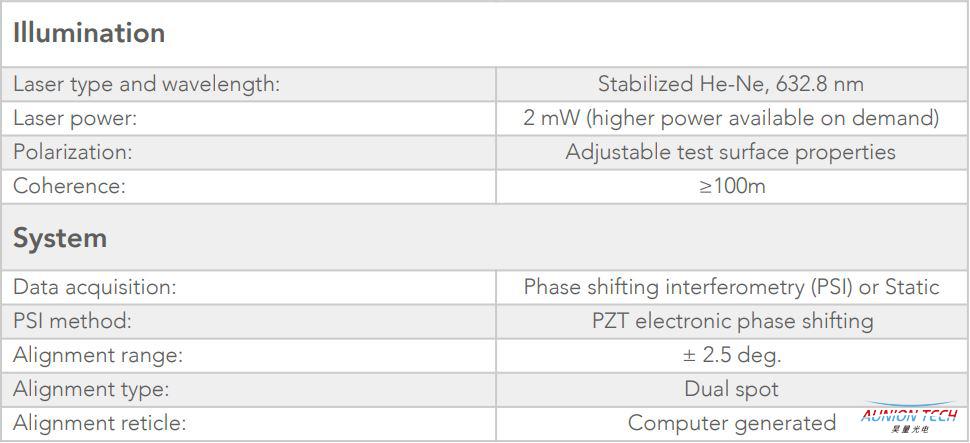Click the 'Laser type and wavelength' label
The image size is (970, 443).
pos(147,85)
